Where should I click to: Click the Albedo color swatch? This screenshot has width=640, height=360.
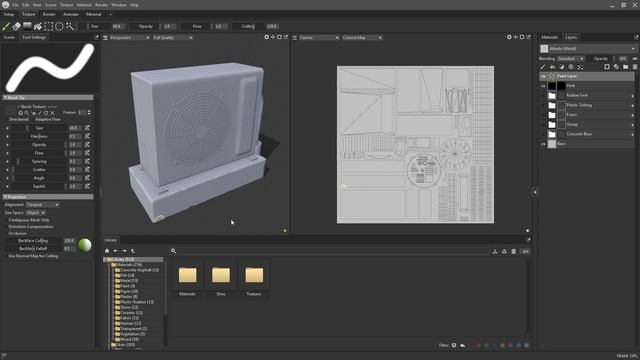pos(544,49)
